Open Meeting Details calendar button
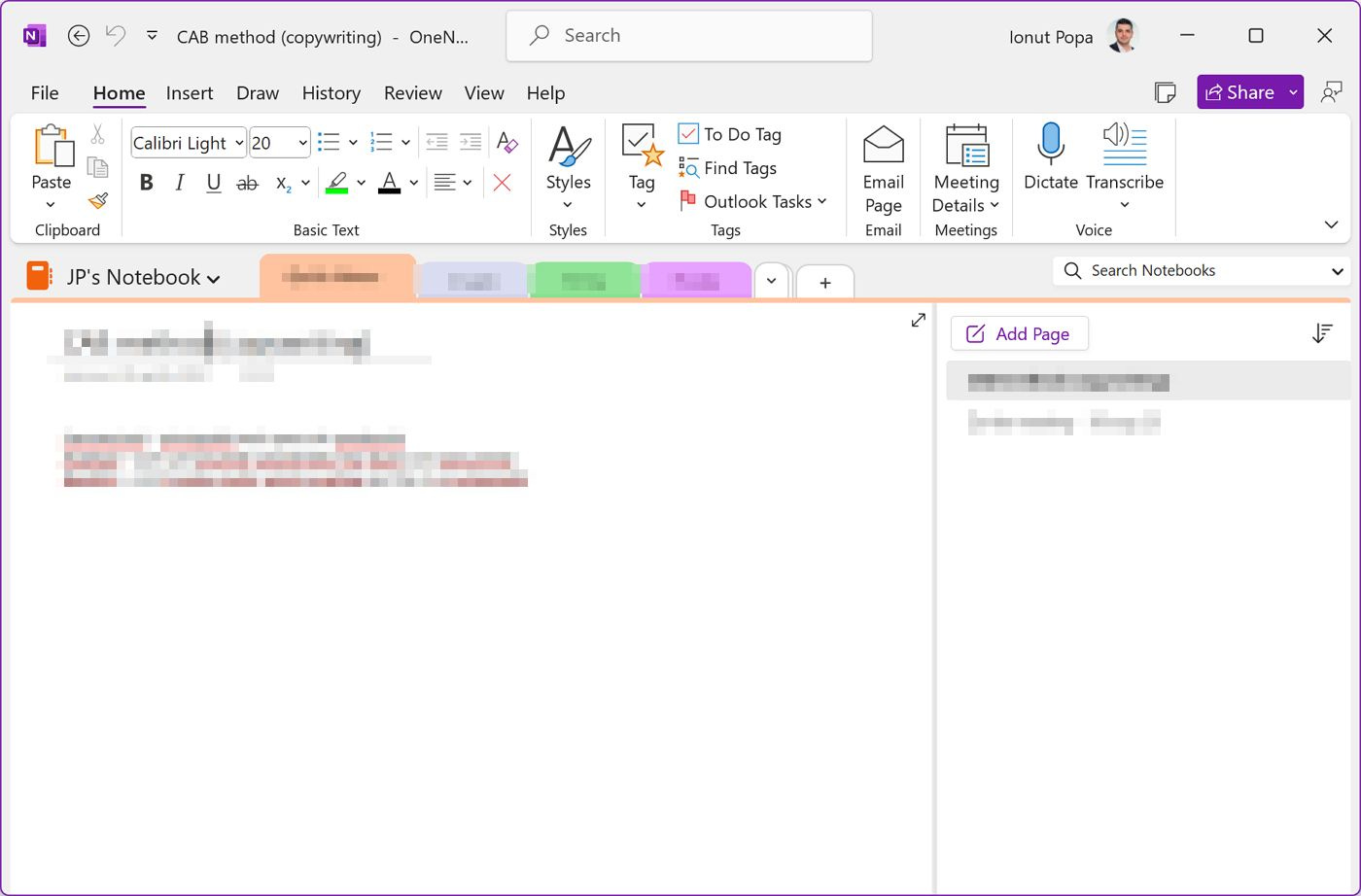 click(x=966, y=169)
